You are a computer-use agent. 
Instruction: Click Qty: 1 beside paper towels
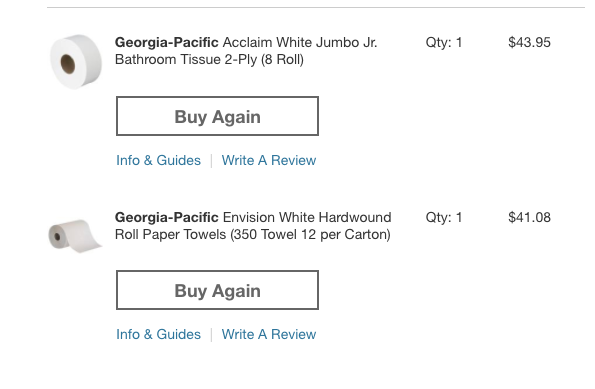click(x=444, y=217)
